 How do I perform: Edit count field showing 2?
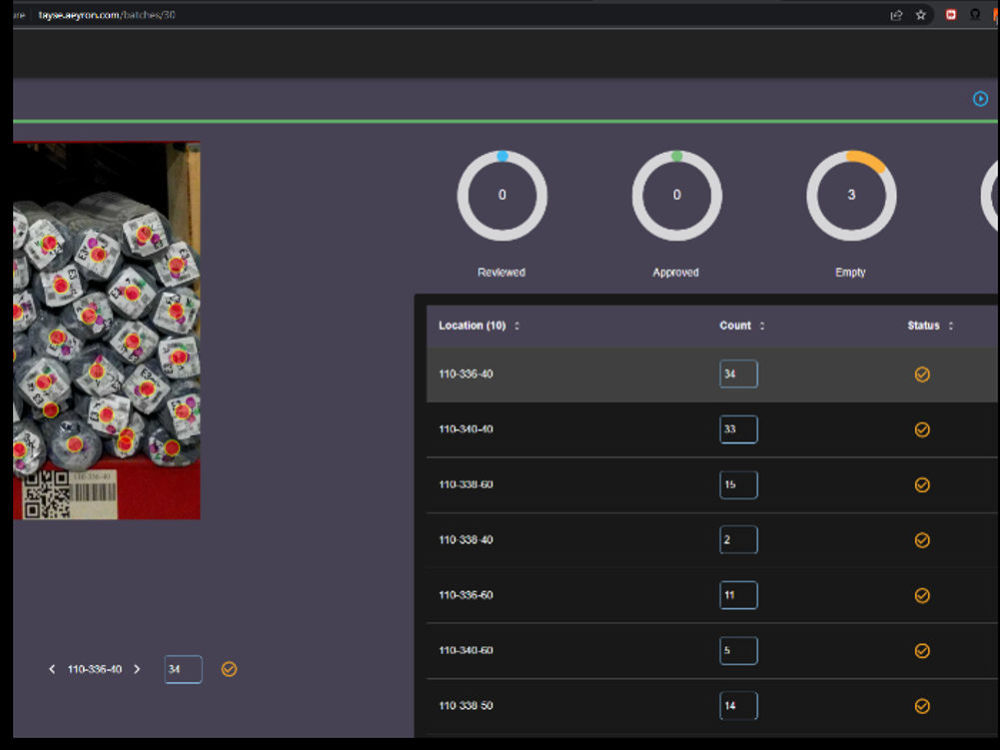(x=739, y=540)
